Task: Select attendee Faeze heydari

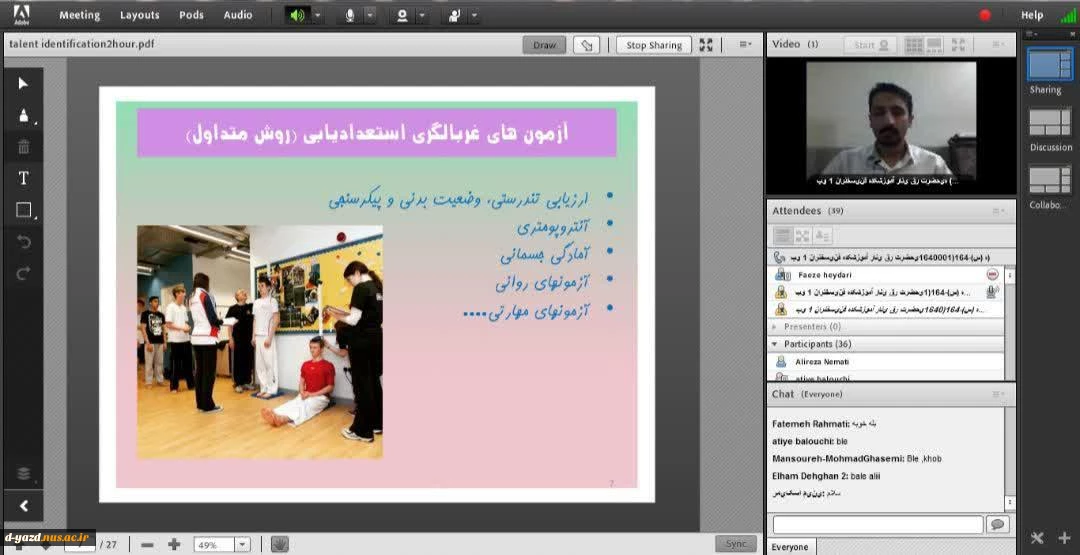Action: click(x=885, y=274)
